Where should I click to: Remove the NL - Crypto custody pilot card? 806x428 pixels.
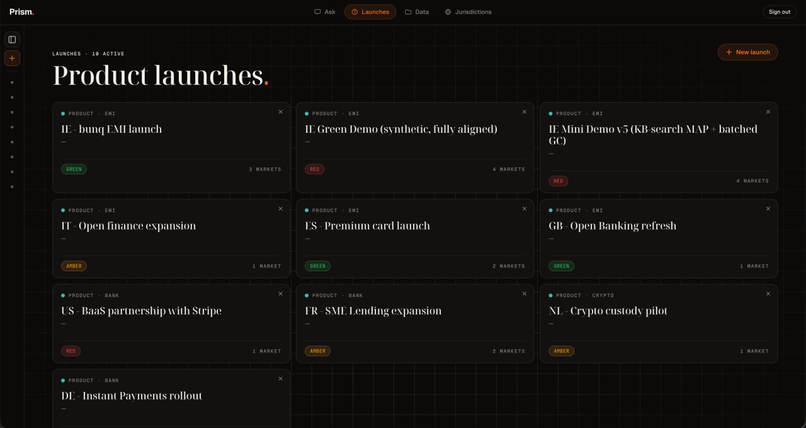768,294
